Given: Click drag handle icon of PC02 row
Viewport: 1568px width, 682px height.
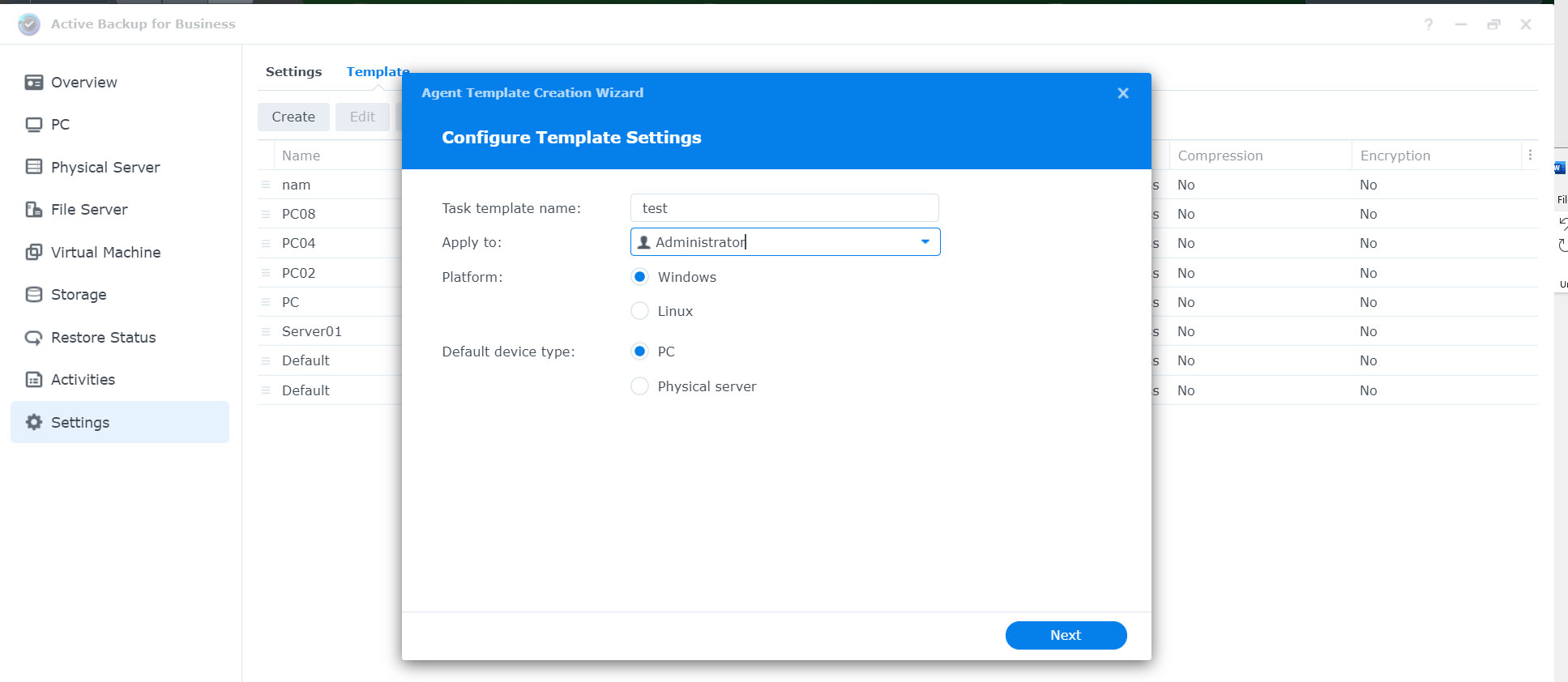Looking at the screenshot, I should (266, 273).
